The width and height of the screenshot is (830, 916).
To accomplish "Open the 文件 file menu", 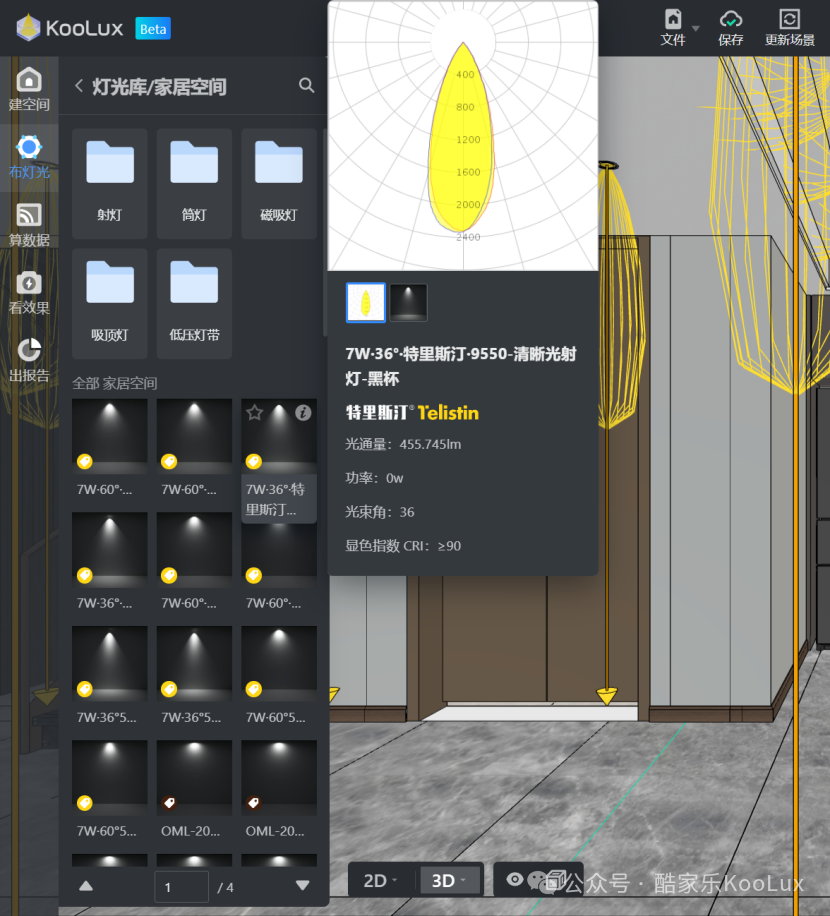I will [x=673, y=28].
